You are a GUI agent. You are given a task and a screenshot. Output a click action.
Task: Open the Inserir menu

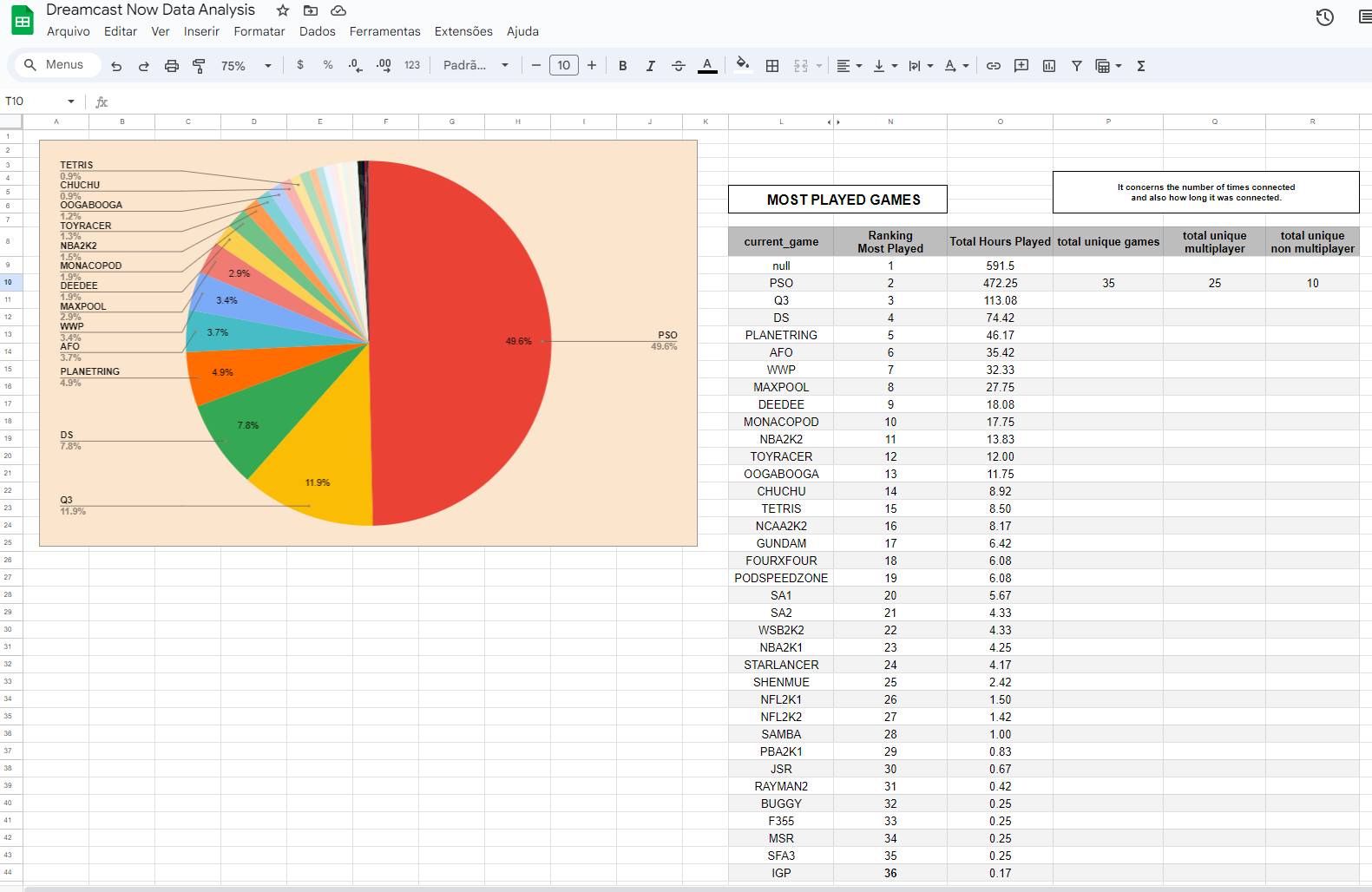point(201,31)
